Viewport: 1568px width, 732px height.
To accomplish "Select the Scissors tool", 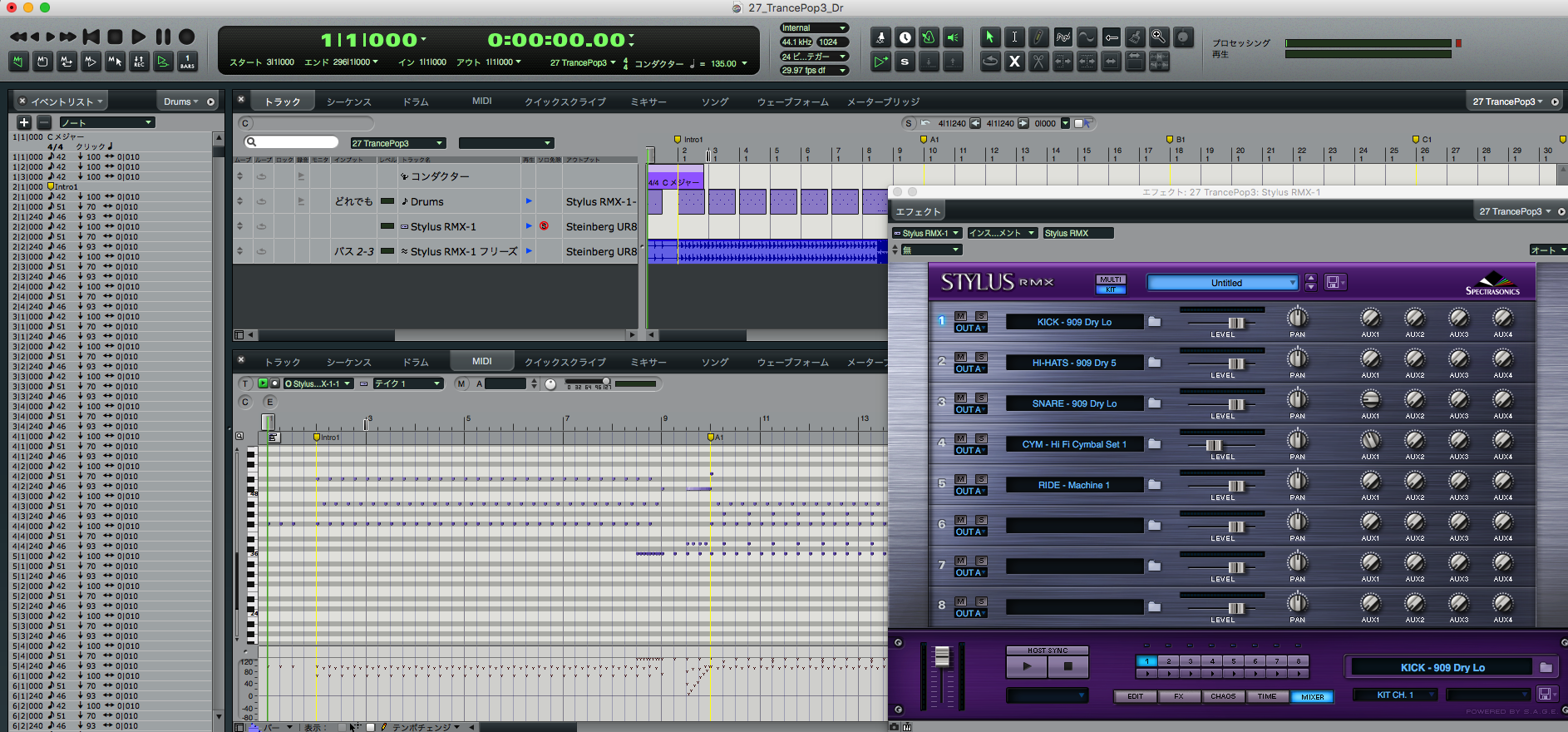I will (1038, 61).
